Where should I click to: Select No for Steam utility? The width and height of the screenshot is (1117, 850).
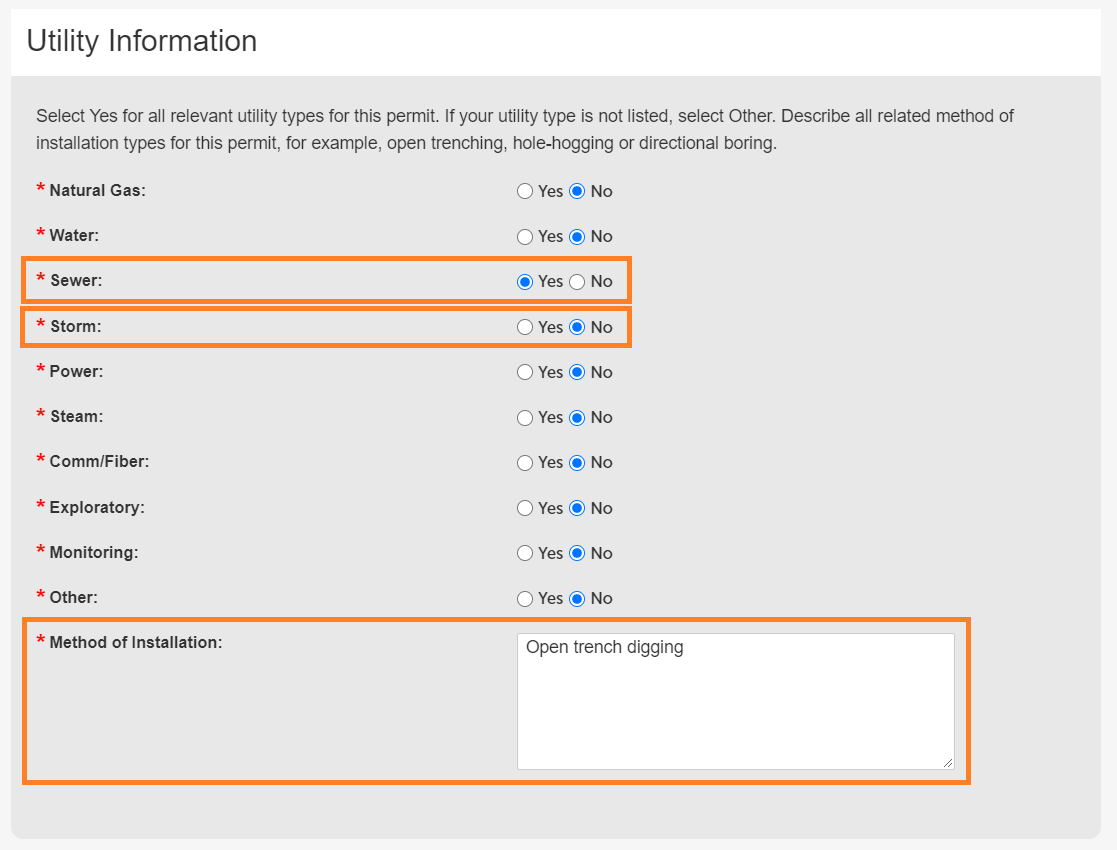pyautogui.click(x=577, y=418)
